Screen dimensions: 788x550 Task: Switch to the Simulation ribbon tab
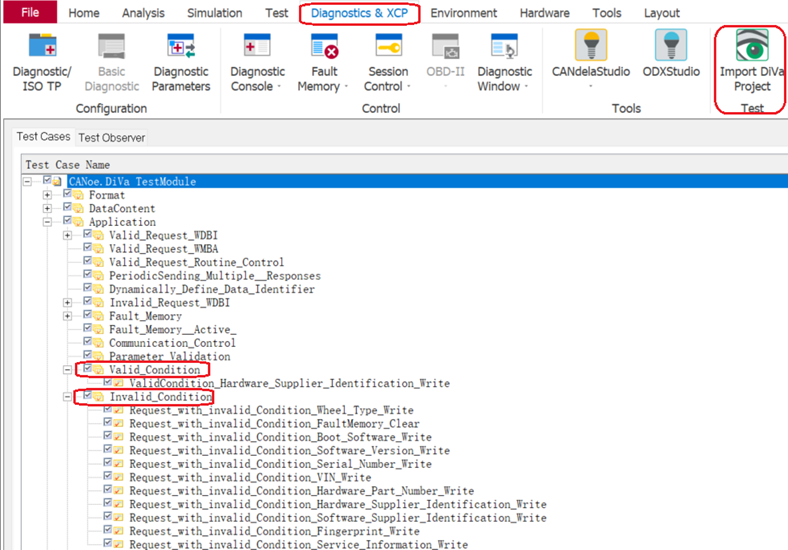point(214,13)
